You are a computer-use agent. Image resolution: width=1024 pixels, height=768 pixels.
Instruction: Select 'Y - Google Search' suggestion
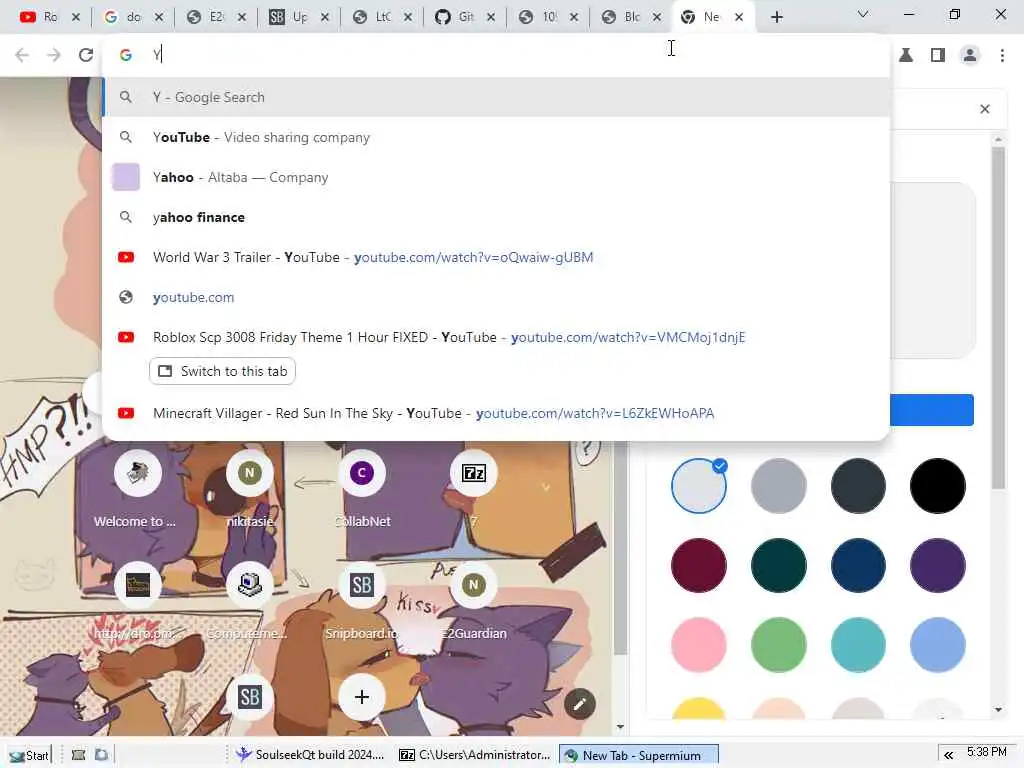(x=496, y=97)
